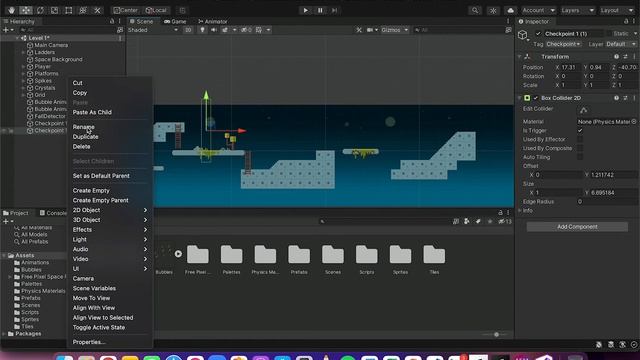
Task: Click Inspector panel lock icon
Action: tap(626, 21)
